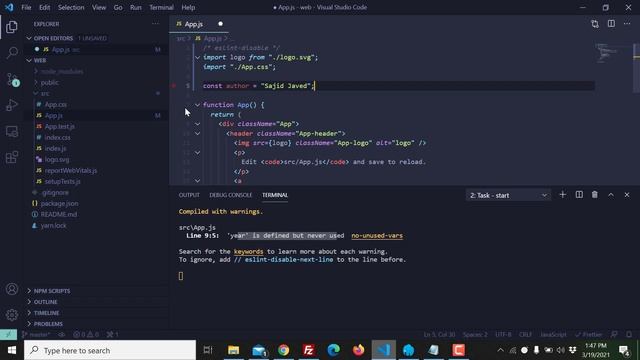Click the Windows taskbar search box

(x=110, y=350)
